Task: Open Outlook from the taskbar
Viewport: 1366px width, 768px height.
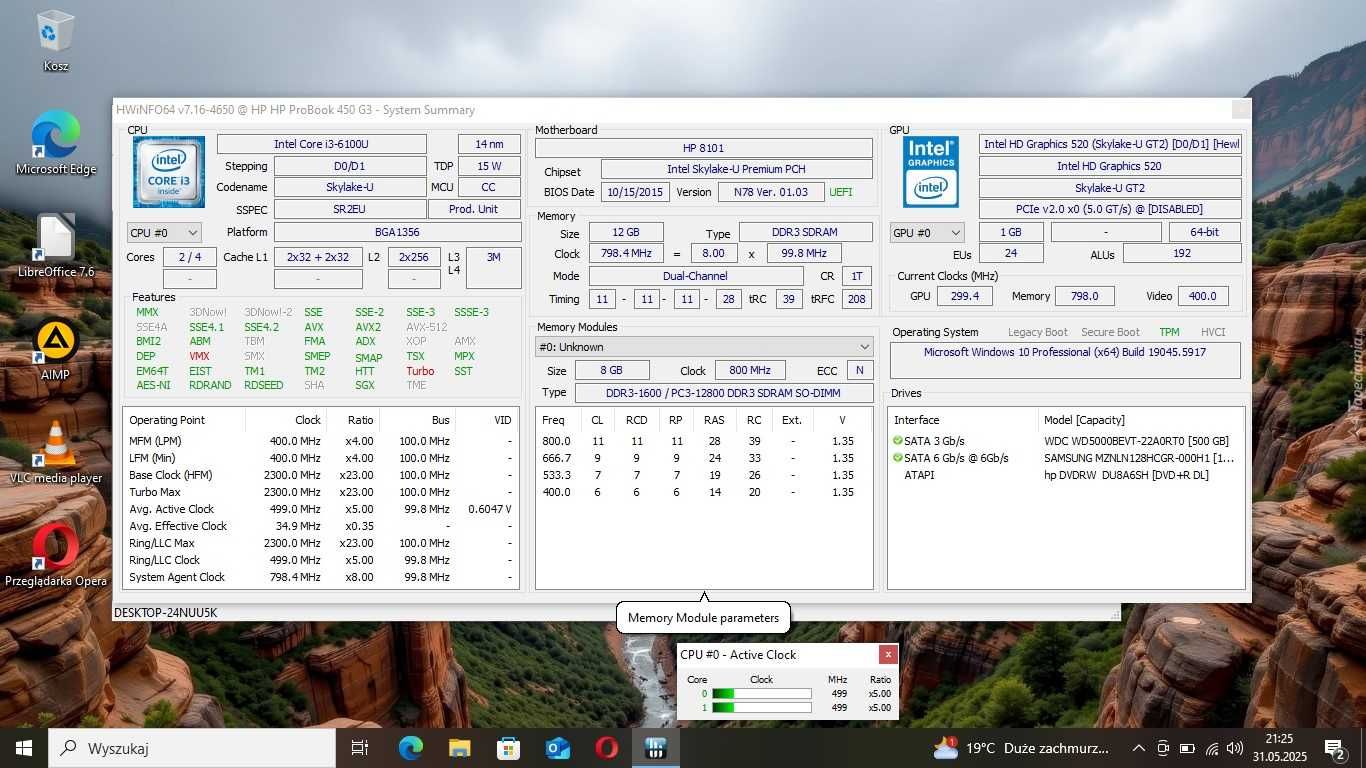Action: click(558, 748)
